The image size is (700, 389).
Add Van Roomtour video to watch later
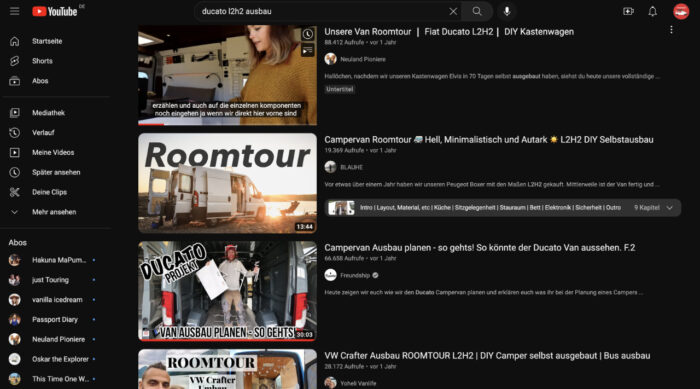pos(308,34)
